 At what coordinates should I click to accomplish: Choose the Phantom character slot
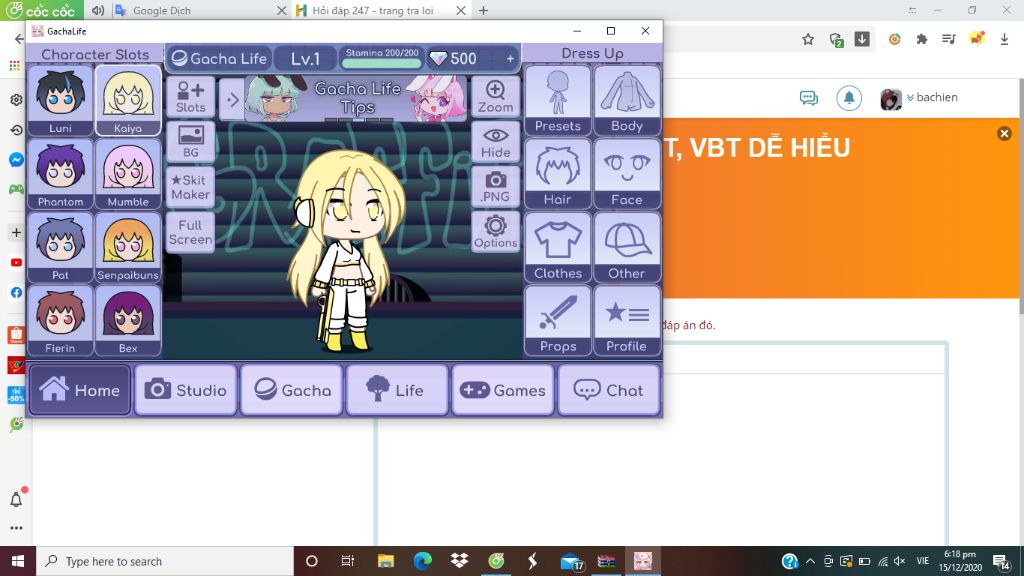pos(60,174)
